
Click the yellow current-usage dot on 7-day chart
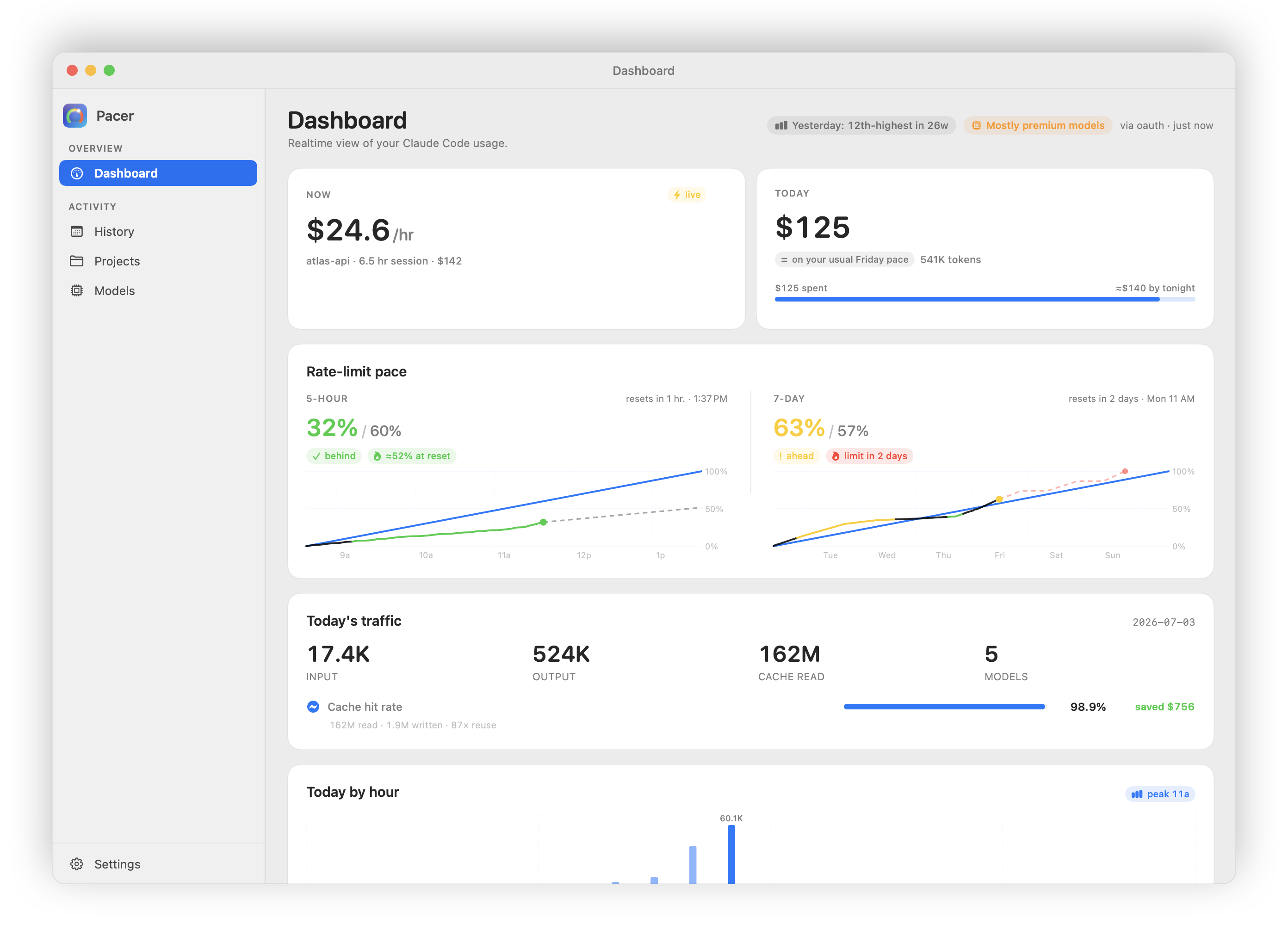point(999,499)
